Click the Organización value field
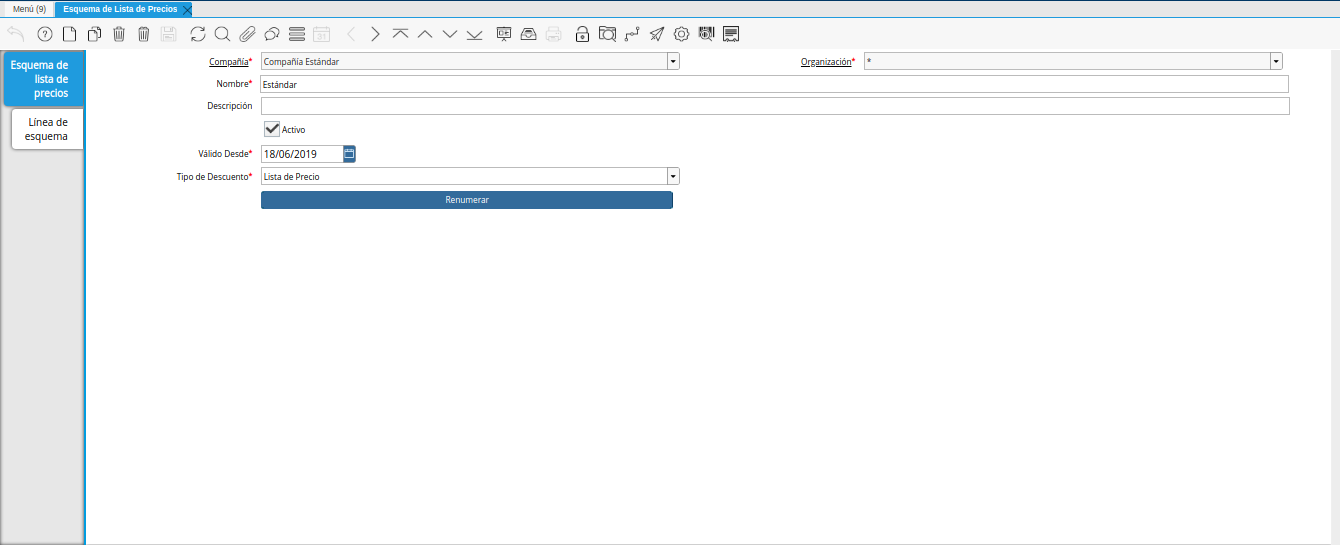 1067,62
